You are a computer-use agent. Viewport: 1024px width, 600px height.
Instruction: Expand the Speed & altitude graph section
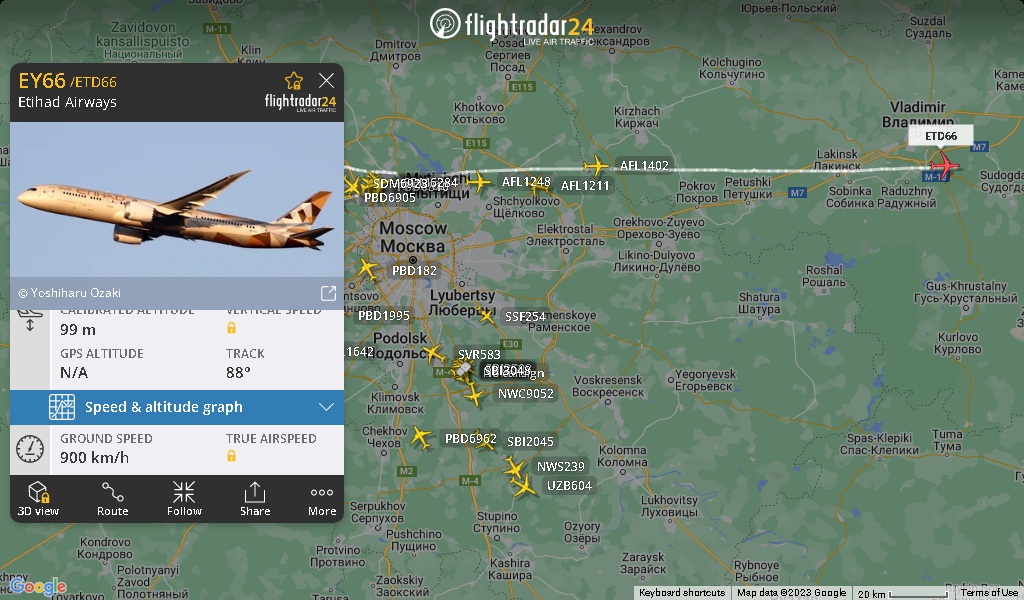[x=177, y=407]
